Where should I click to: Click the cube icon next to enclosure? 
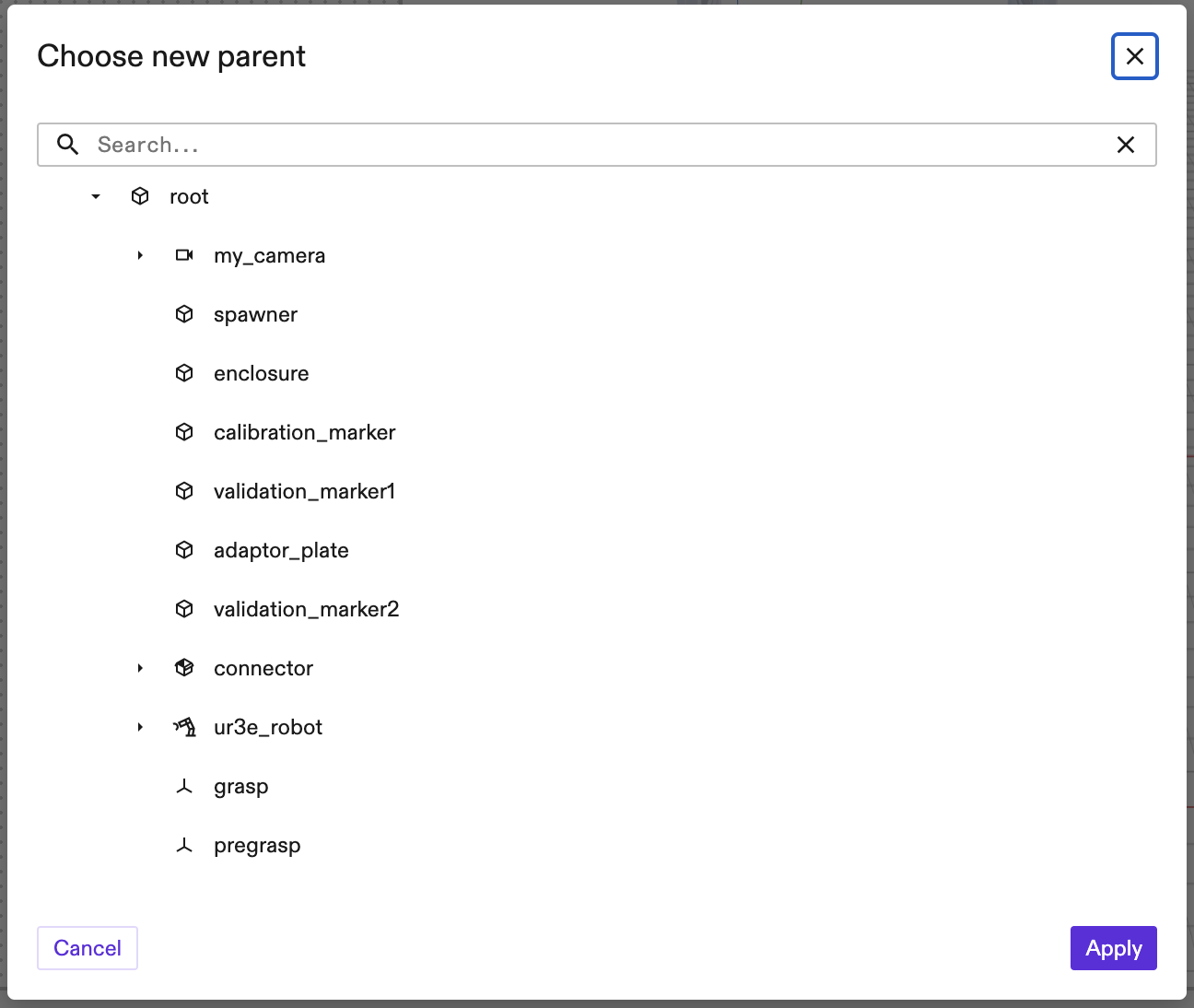184,373
